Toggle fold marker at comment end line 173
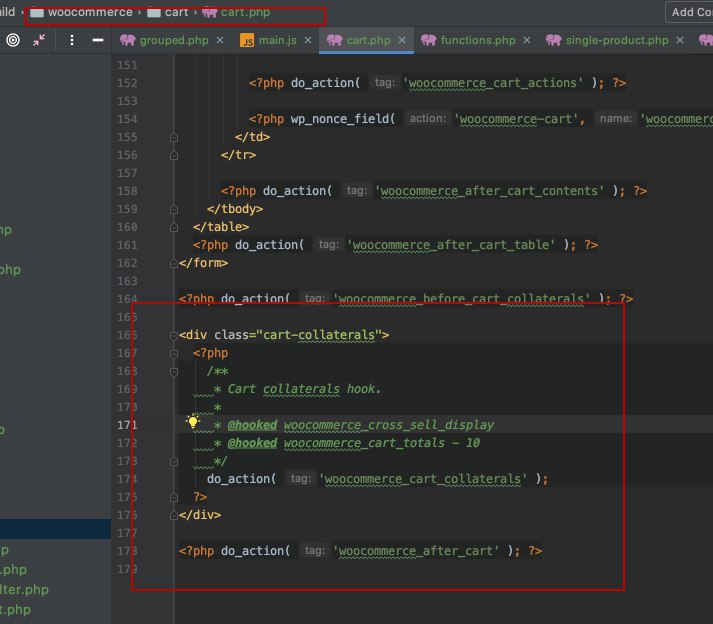The width and height of the screenshot is (713, 624). (174, 462)
